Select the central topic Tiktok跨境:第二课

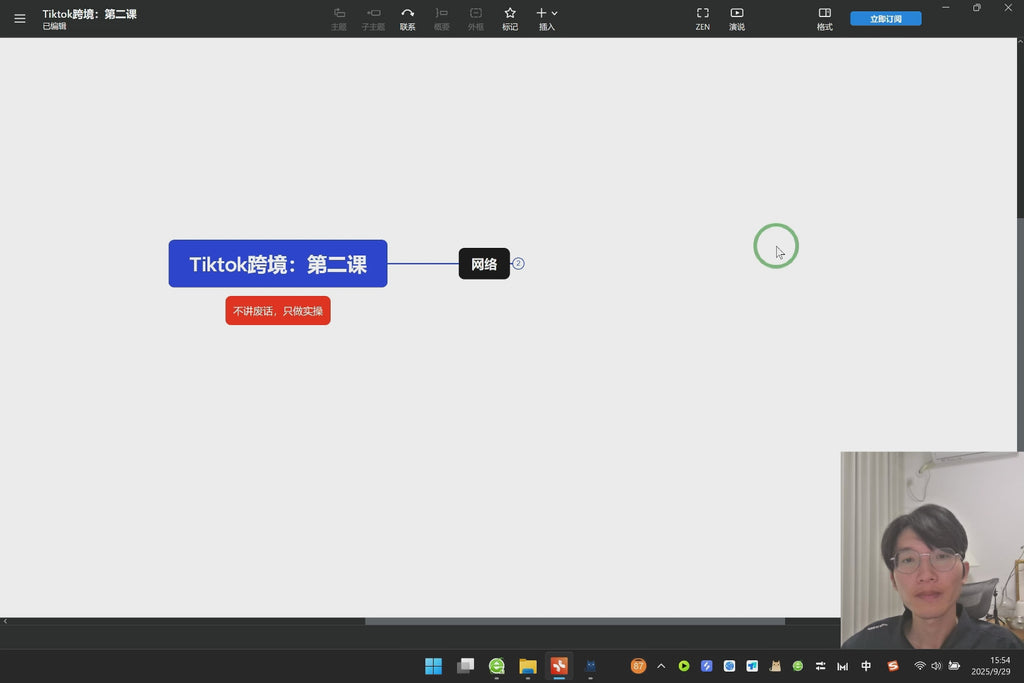coord(278,264)
